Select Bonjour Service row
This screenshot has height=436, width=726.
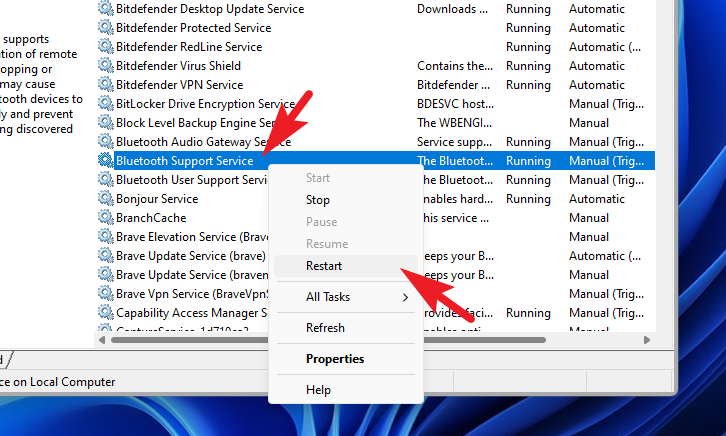coord(157,199)
